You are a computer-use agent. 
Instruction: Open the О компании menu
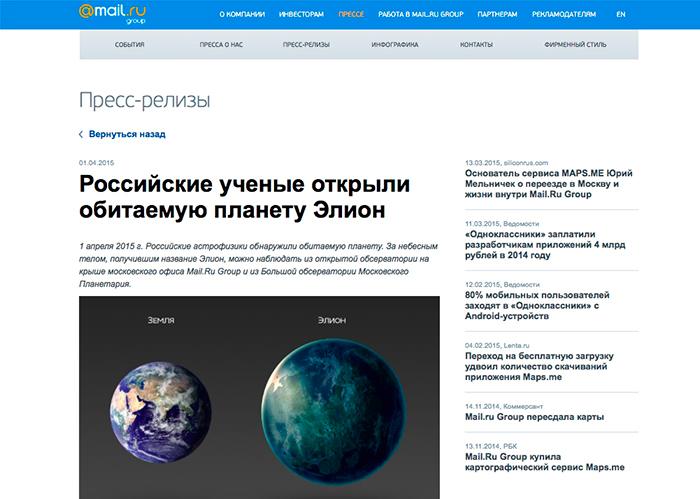click(241, 15)
